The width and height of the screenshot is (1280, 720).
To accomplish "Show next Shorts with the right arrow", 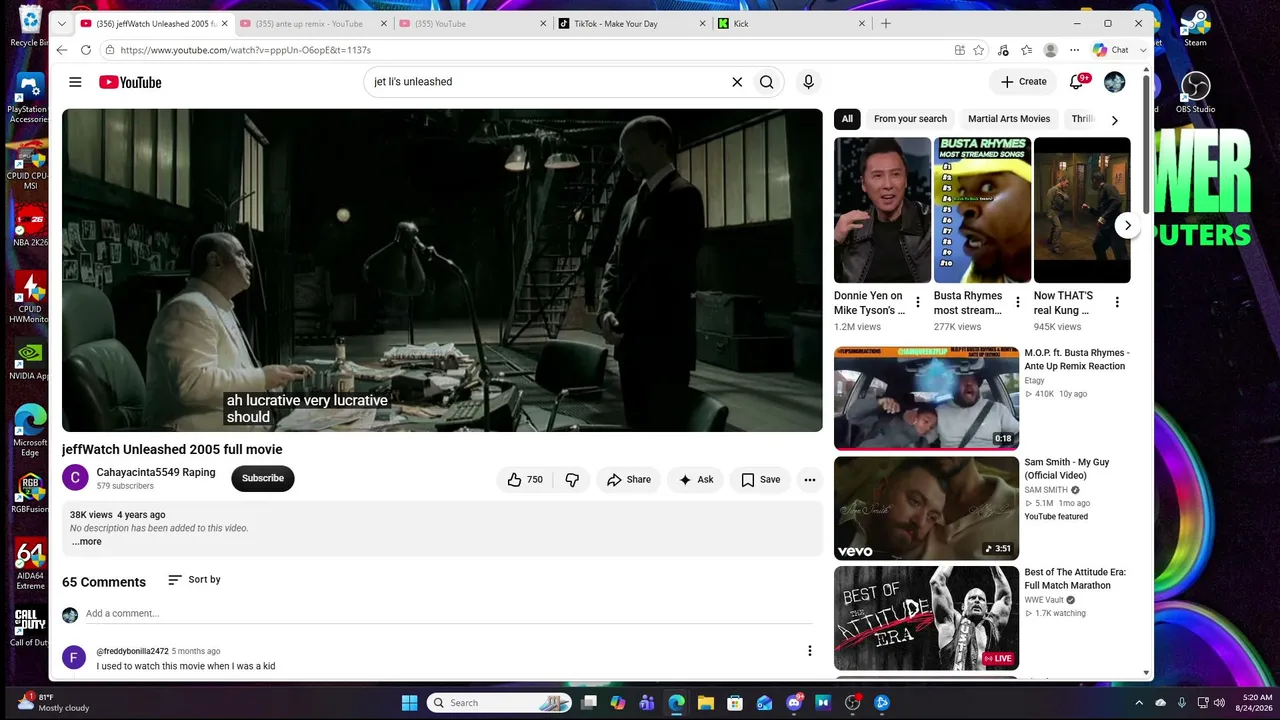I will [1127, 225].
